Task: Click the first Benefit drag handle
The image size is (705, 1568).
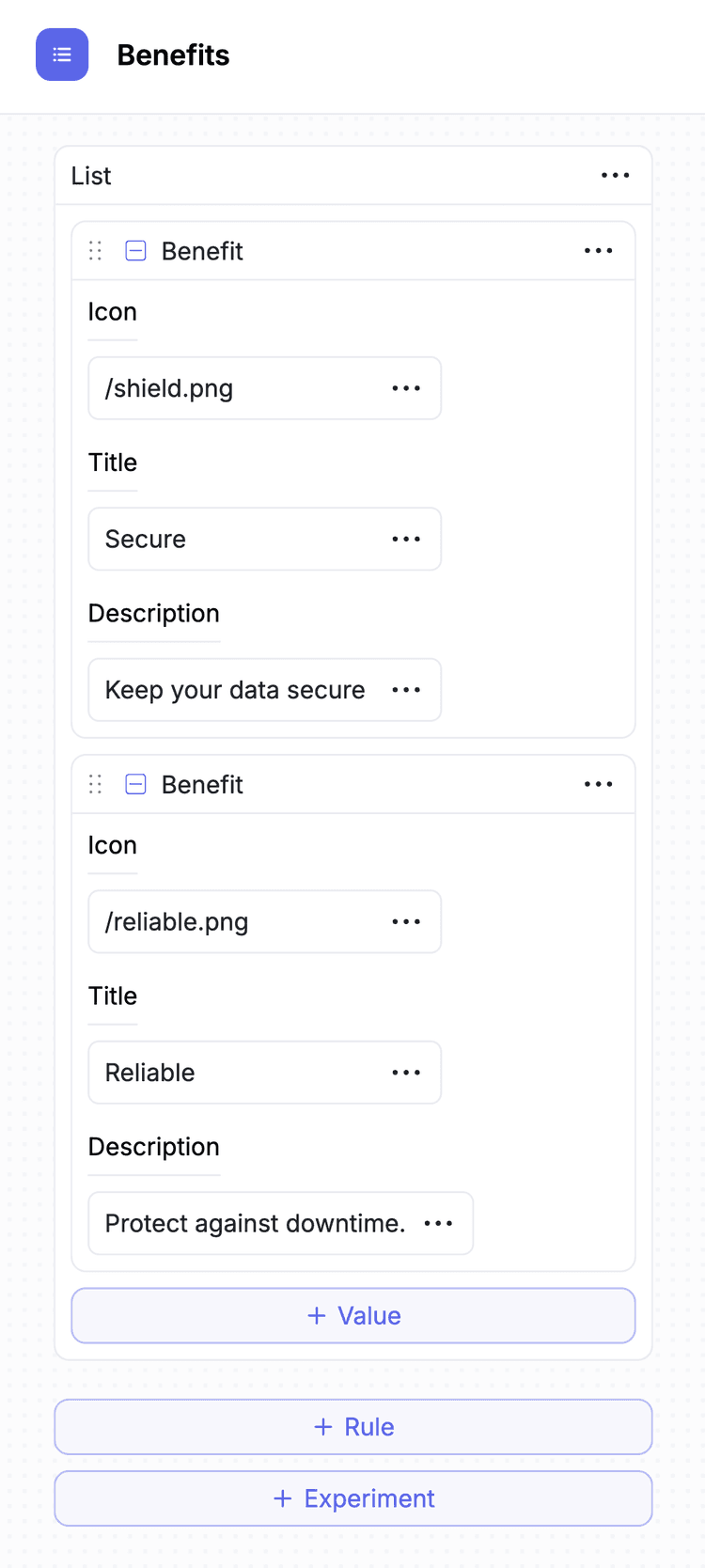Action: [94, 251]
